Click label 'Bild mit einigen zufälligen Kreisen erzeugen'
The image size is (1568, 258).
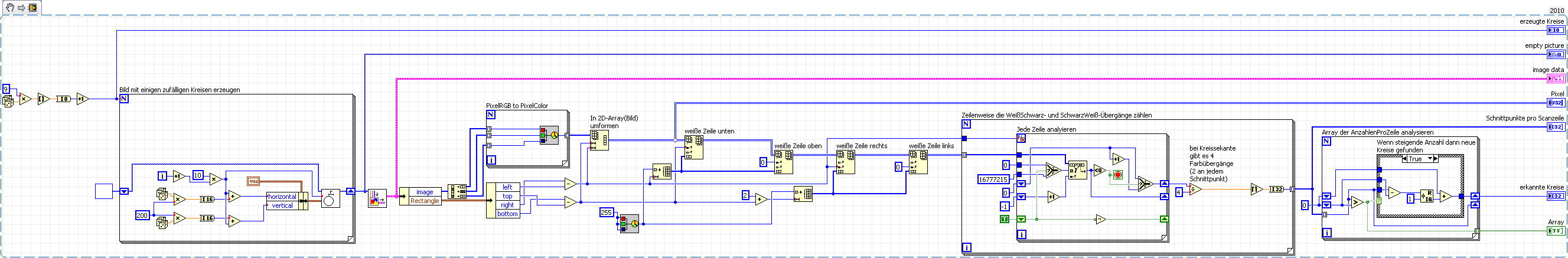(180, 90)
